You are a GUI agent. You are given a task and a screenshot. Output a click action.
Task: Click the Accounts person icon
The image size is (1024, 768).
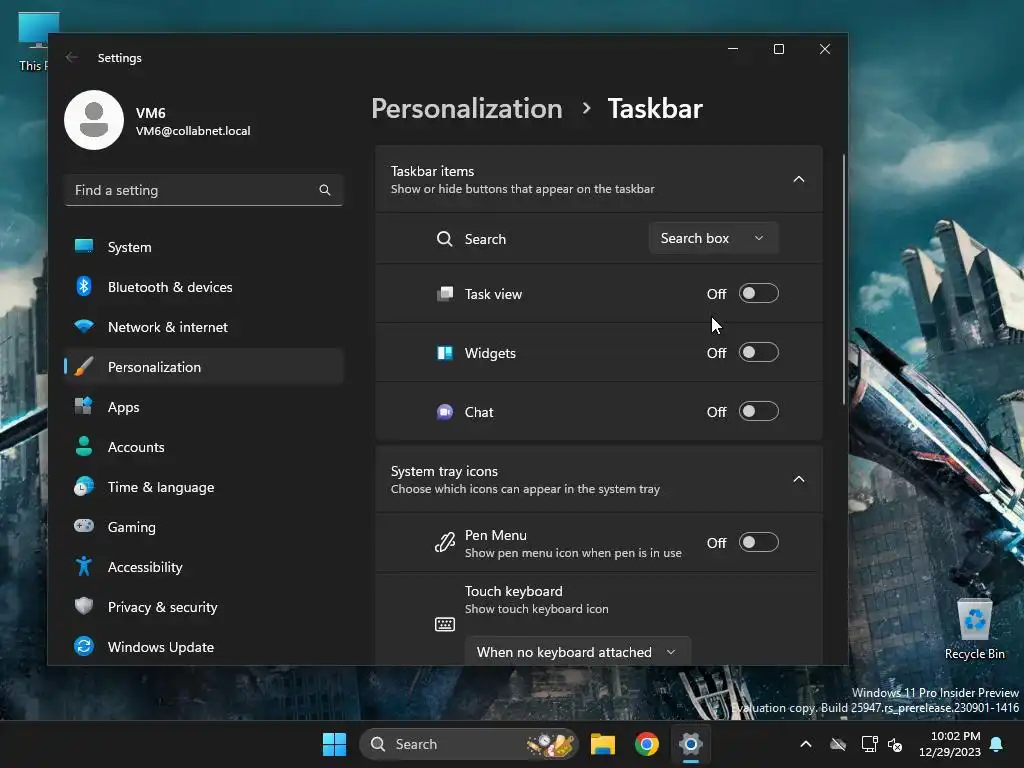(x=84, y=446)
